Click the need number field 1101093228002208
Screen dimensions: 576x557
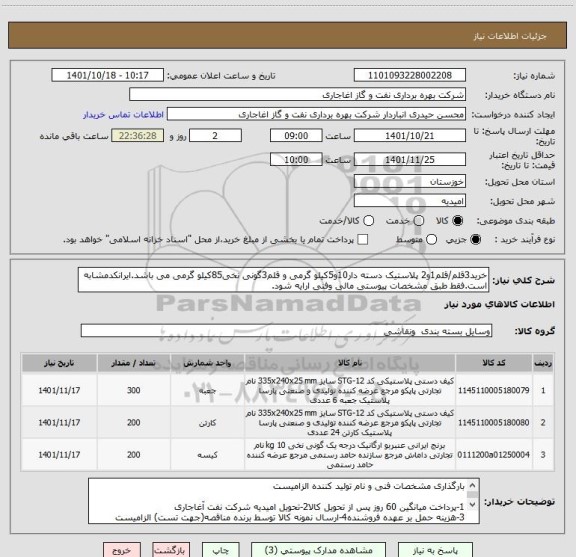point(410,75)
